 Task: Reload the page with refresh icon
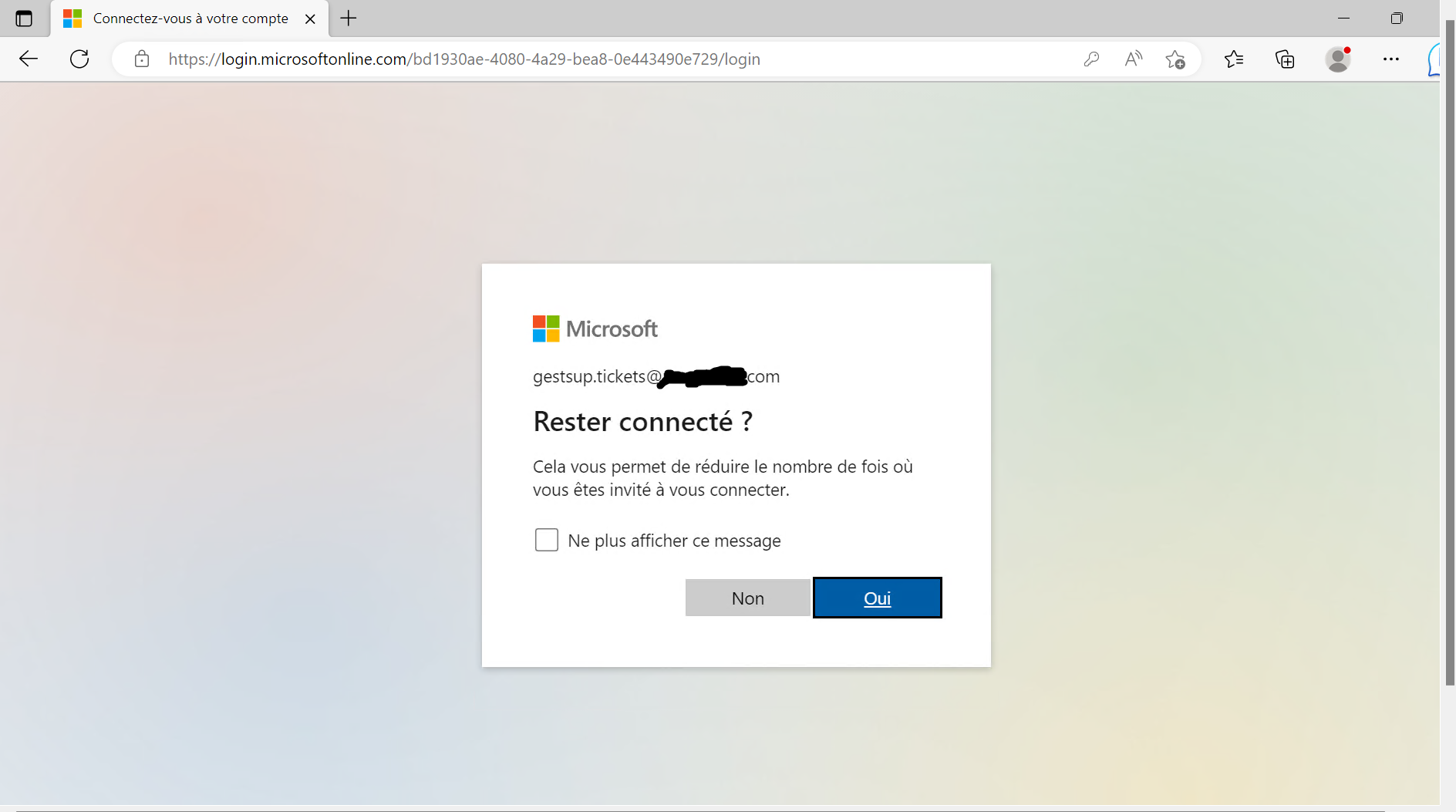pos(79,59)
